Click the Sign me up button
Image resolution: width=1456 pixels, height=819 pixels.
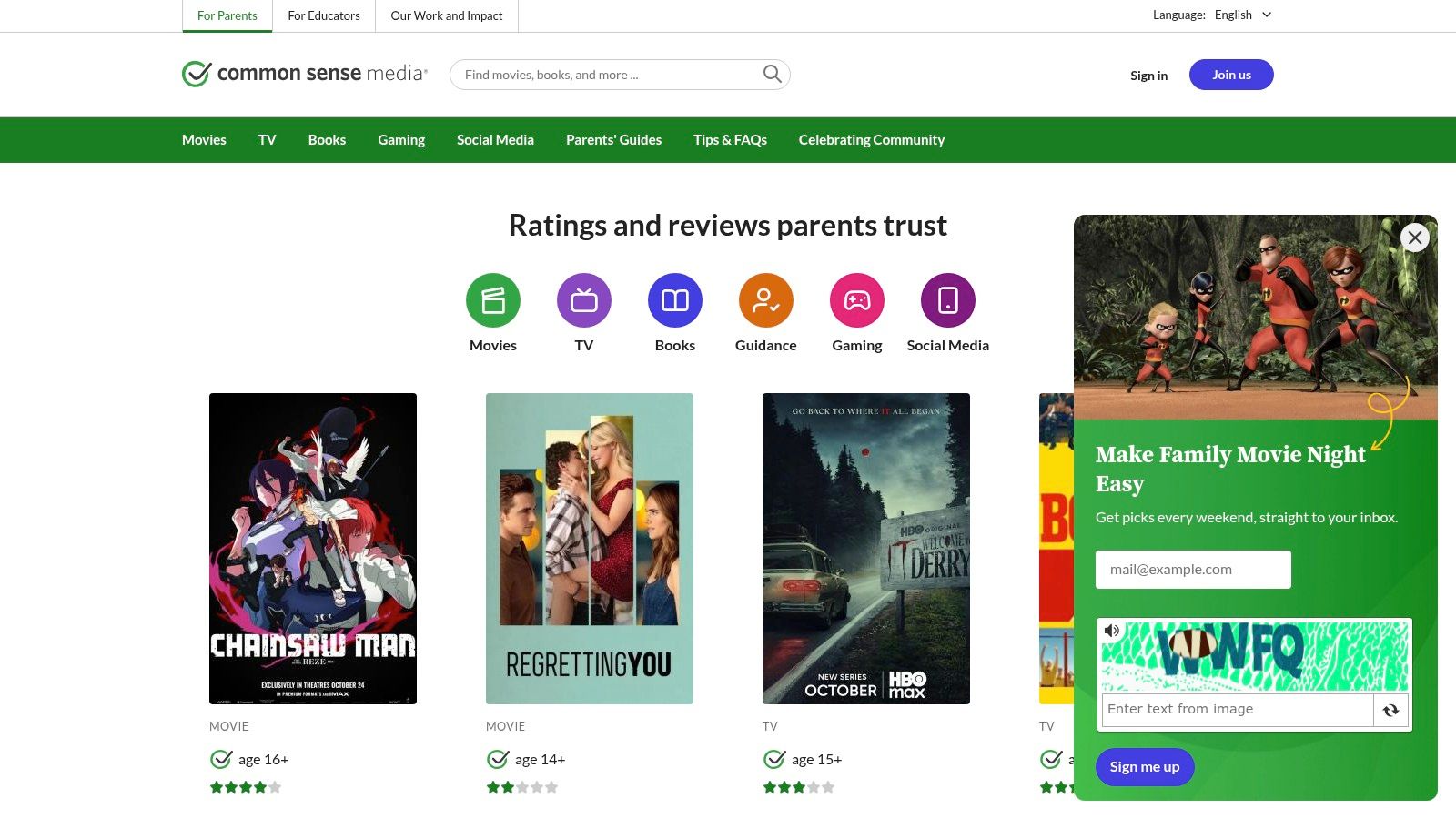pos(1145,767)
